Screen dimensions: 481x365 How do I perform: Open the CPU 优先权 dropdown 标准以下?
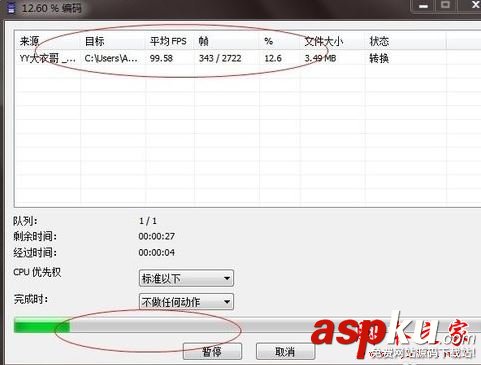[x=186, y=278]
